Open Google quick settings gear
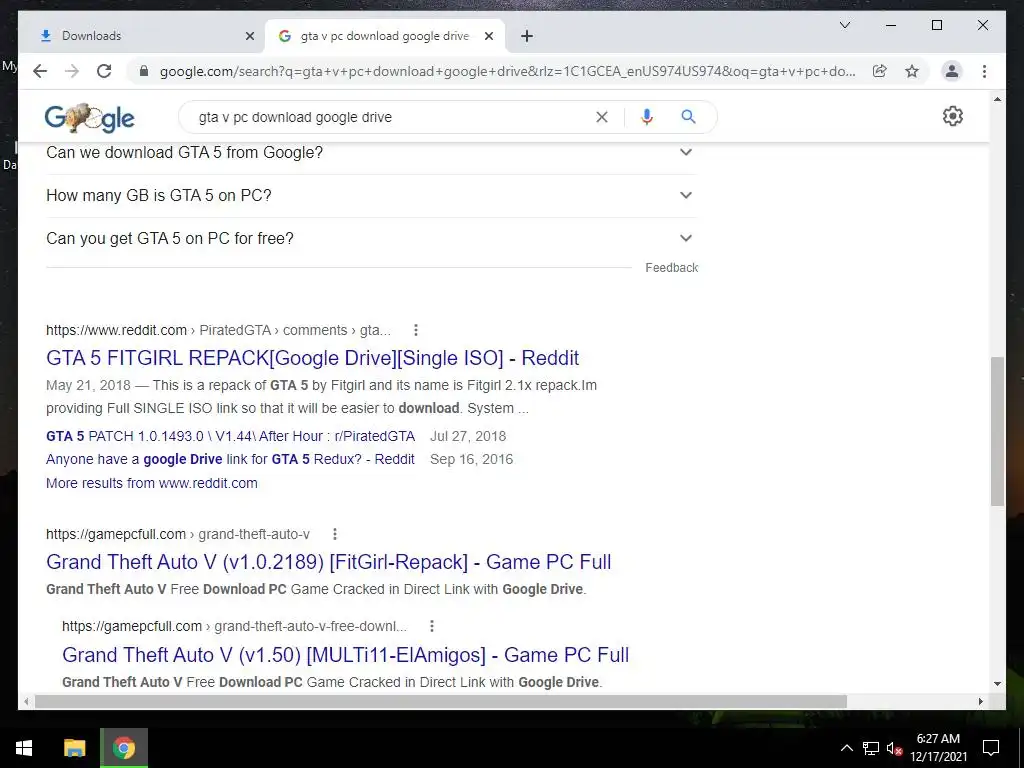The width and height of the screenshot is (1024, 768). click(953, 116)
